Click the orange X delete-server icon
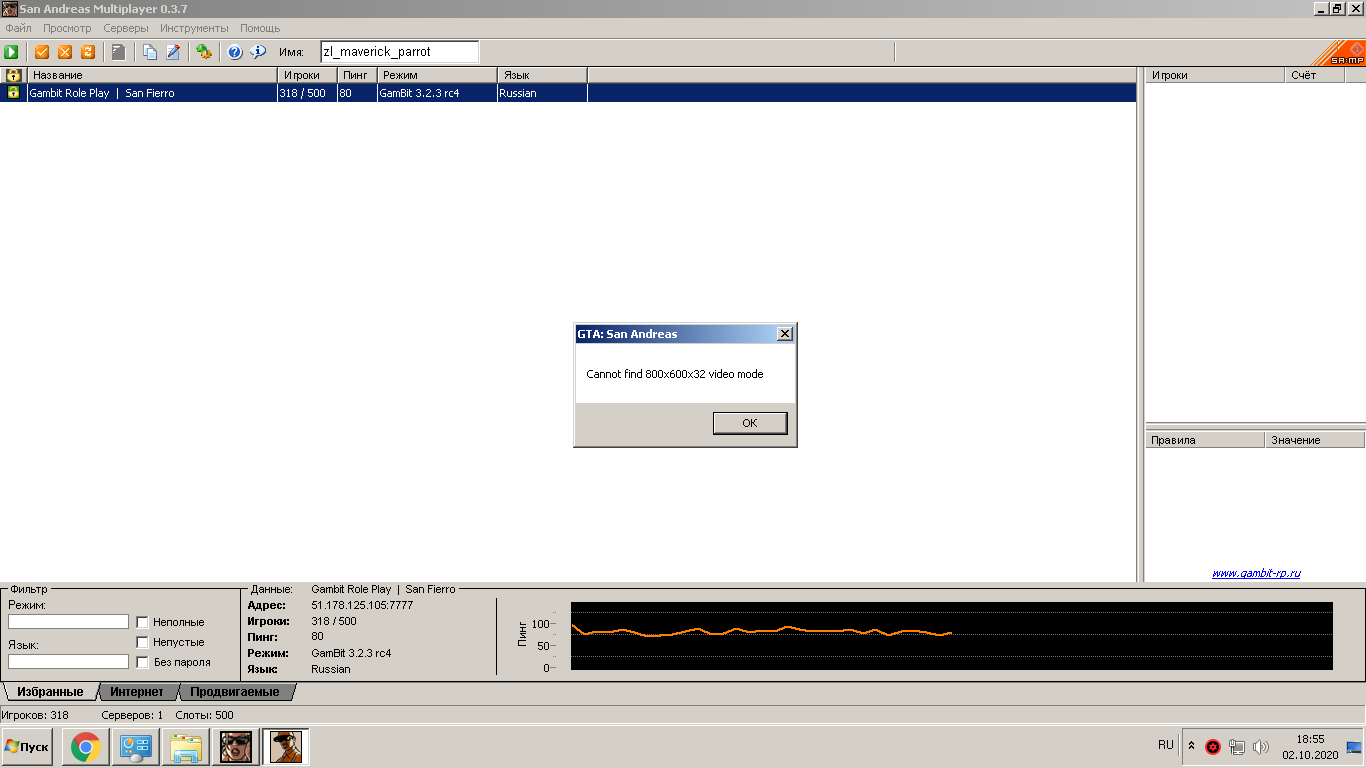This screenshot has width=1366, height=768. pyautogui.click(x=65, y=52)
